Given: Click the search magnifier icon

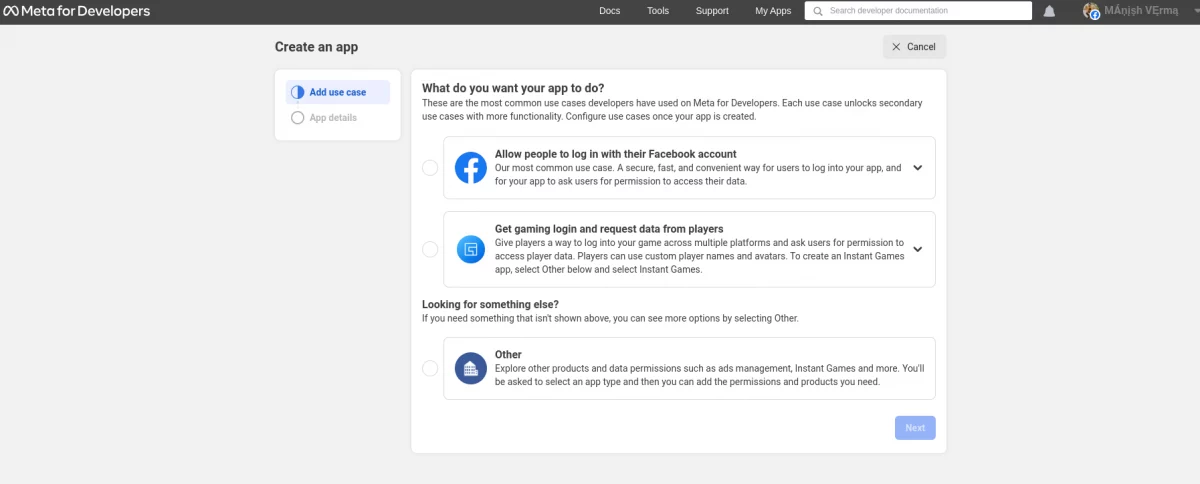Looking at the screenshot, I should tap(818, 11).
